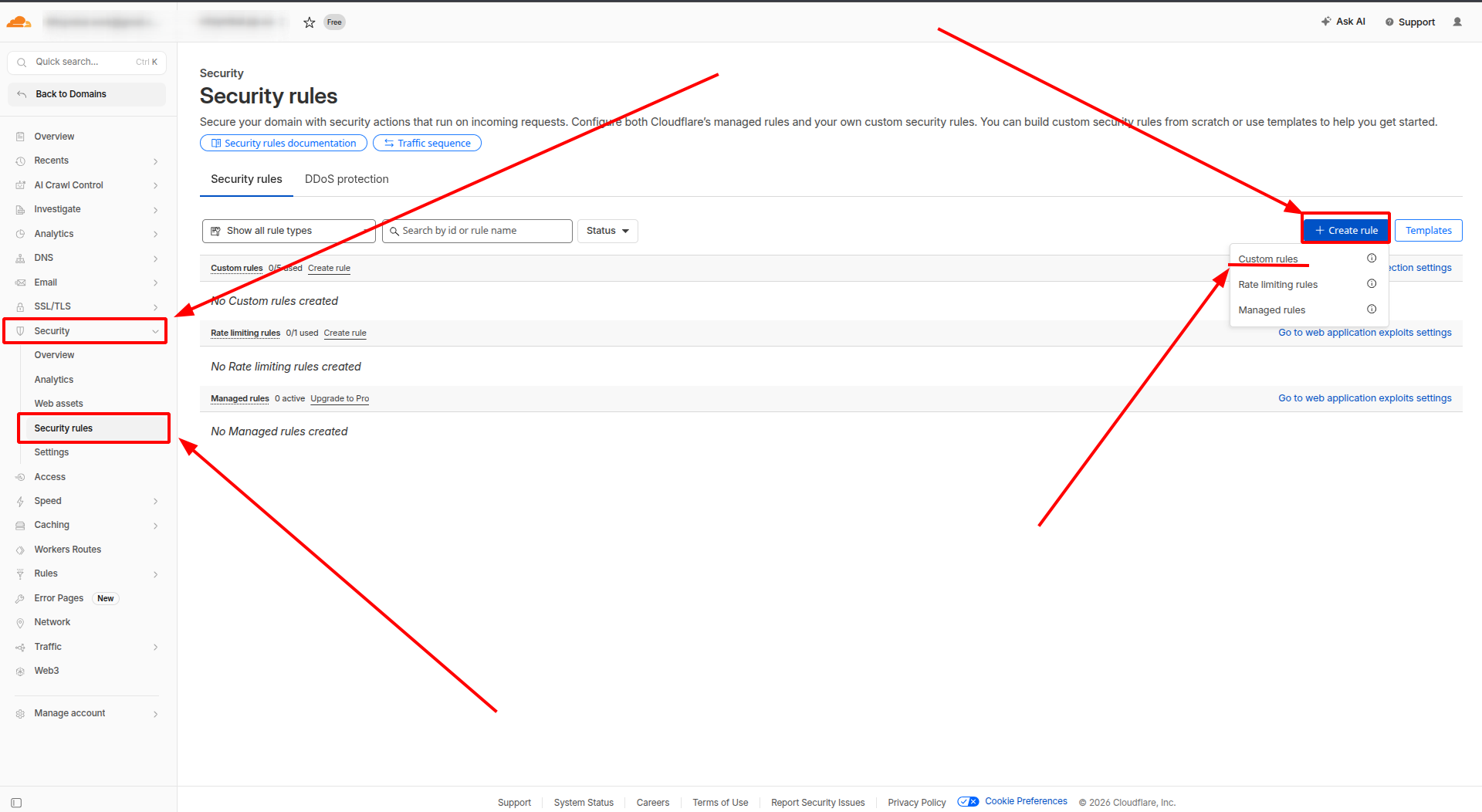Choose Custom rules from dropdown menu
This screenshot has width=1482, height=812.
coord(1268,259)
